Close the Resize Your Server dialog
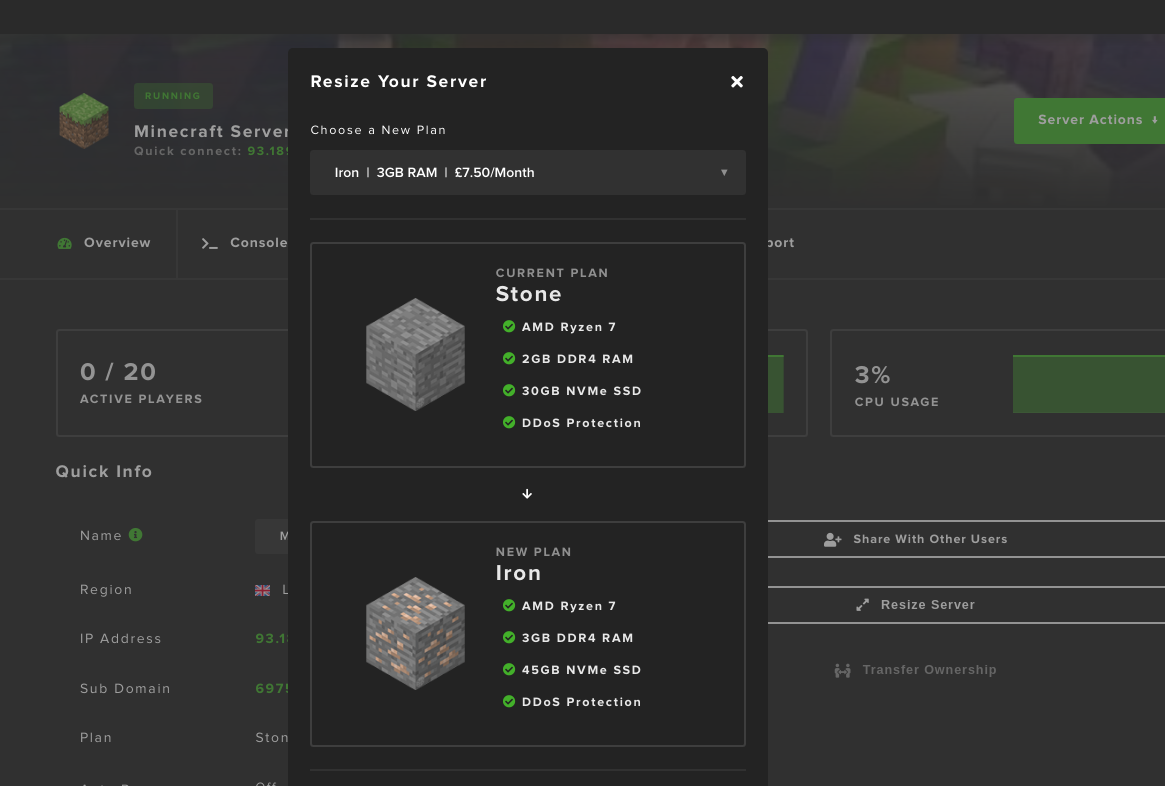Image resolution: width=1165 pixels, height=786 pixels. coord(736,82)
